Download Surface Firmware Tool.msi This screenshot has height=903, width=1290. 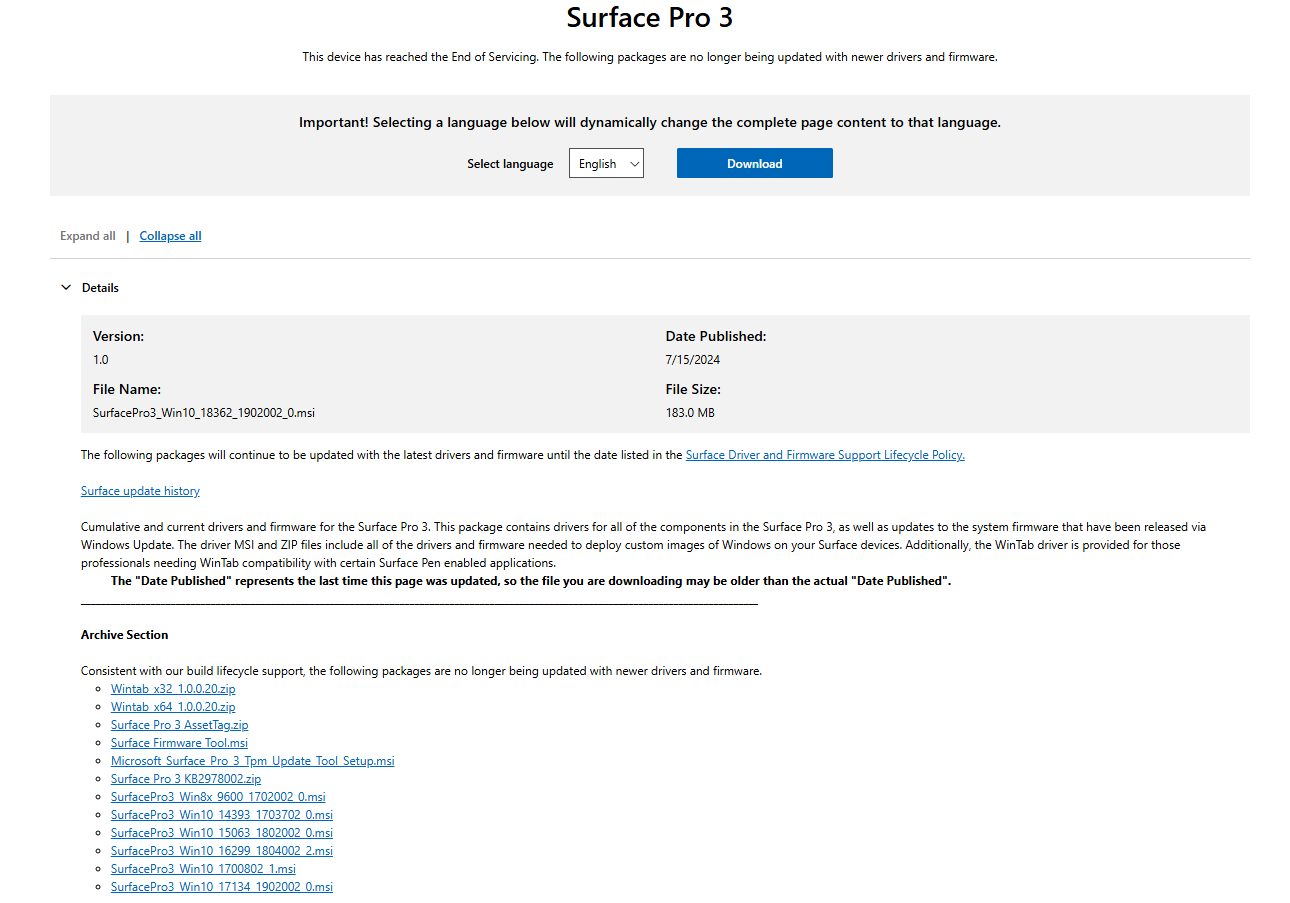pos(179,743)
